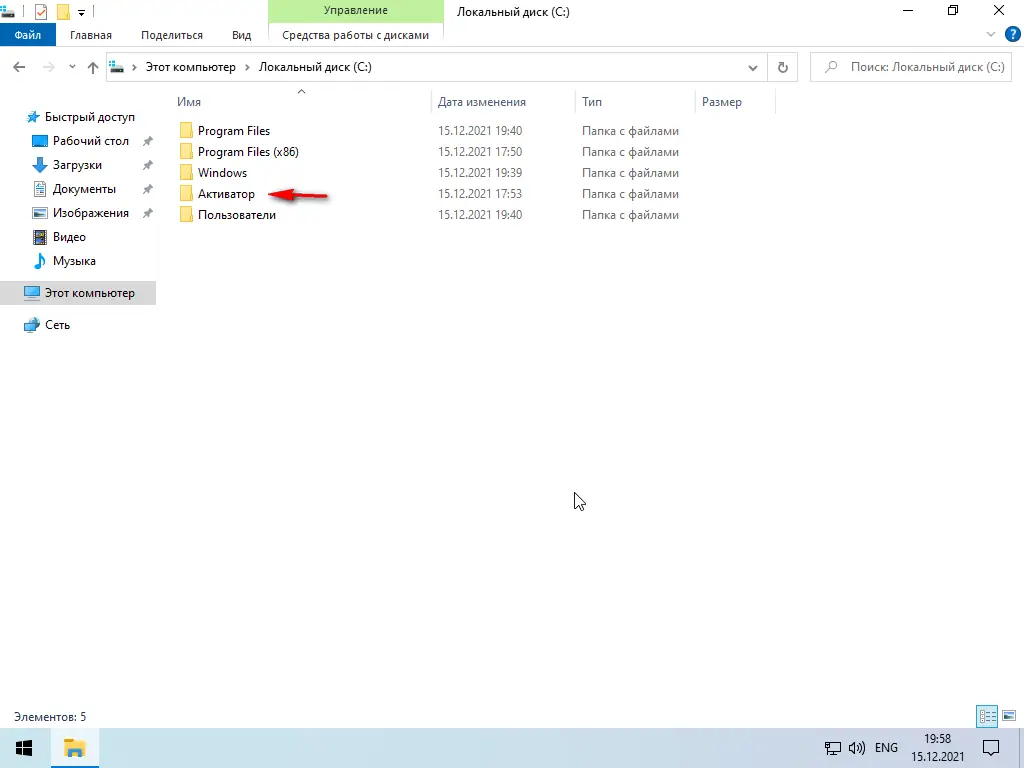Open the taskbar clock showing 19:58

click(938, 748)
